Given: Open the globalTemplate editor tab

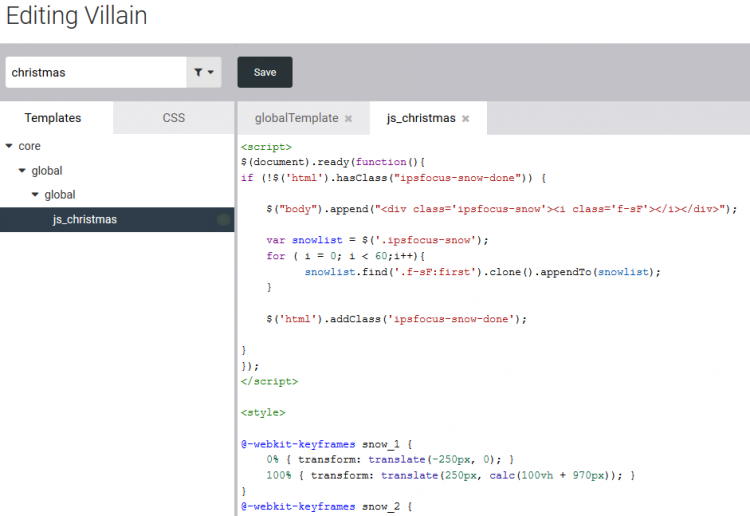Looking at the screenshot, I should pos(296,118).
